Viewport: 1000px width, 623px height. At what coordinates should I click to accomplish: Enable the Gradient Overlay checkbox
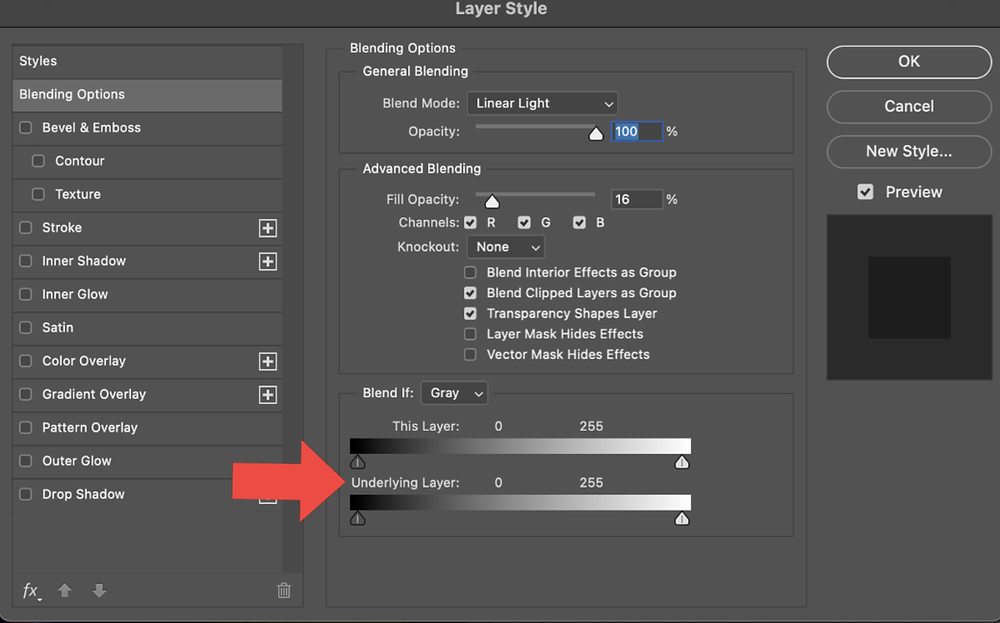click(26, 394)
